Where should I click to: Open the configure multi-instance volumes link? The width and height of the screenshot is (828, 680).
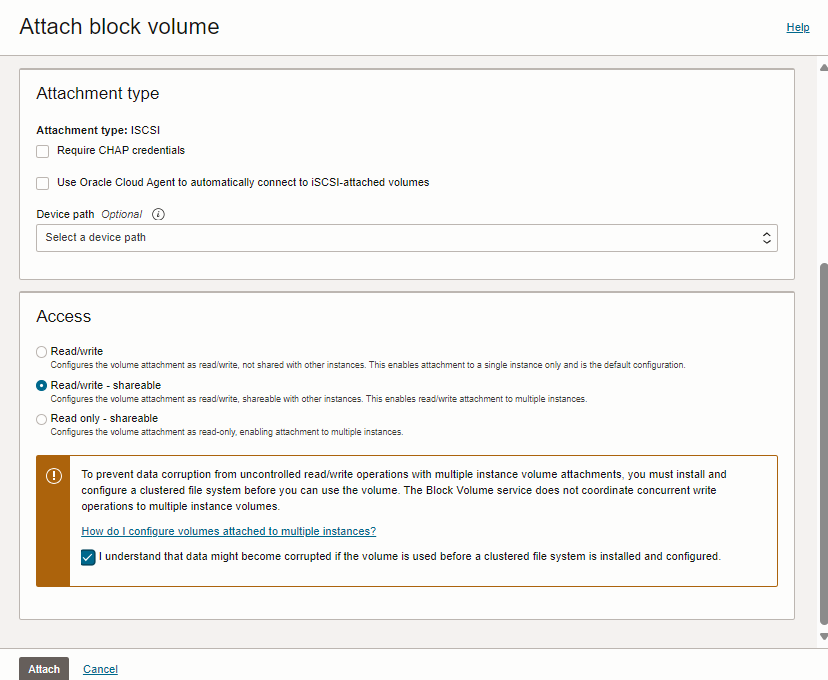click(x=228, y=531)
